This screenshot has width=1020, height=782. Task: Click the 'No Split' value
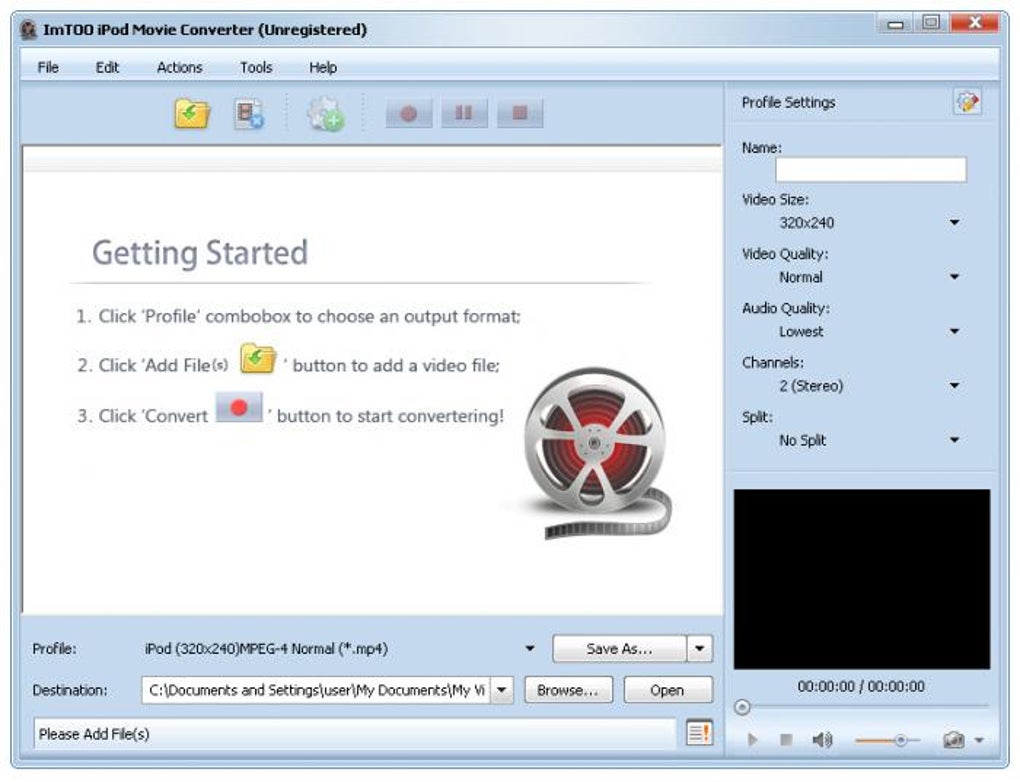[x=803, y=440]
